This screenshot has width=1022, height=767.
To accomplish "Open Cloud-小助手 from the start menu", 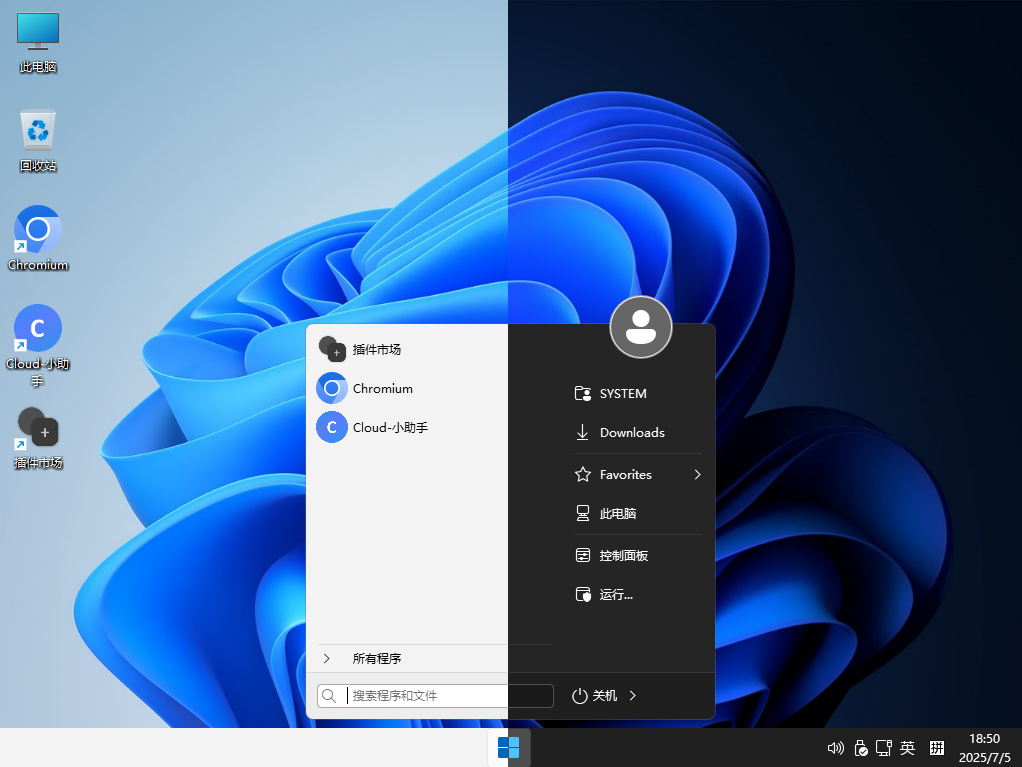I will point(388,427).
